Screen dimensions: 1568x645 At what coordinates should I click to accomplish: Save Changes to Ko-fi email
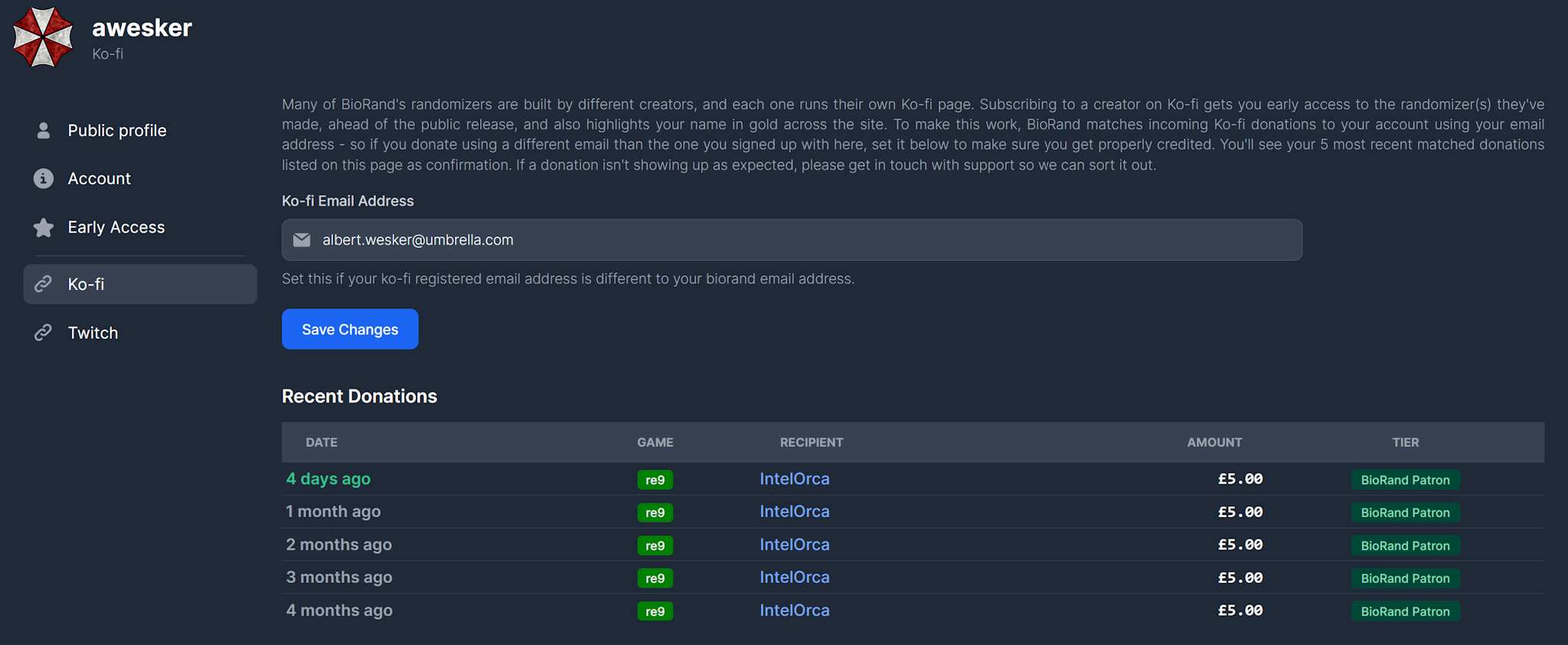(350, 329)
